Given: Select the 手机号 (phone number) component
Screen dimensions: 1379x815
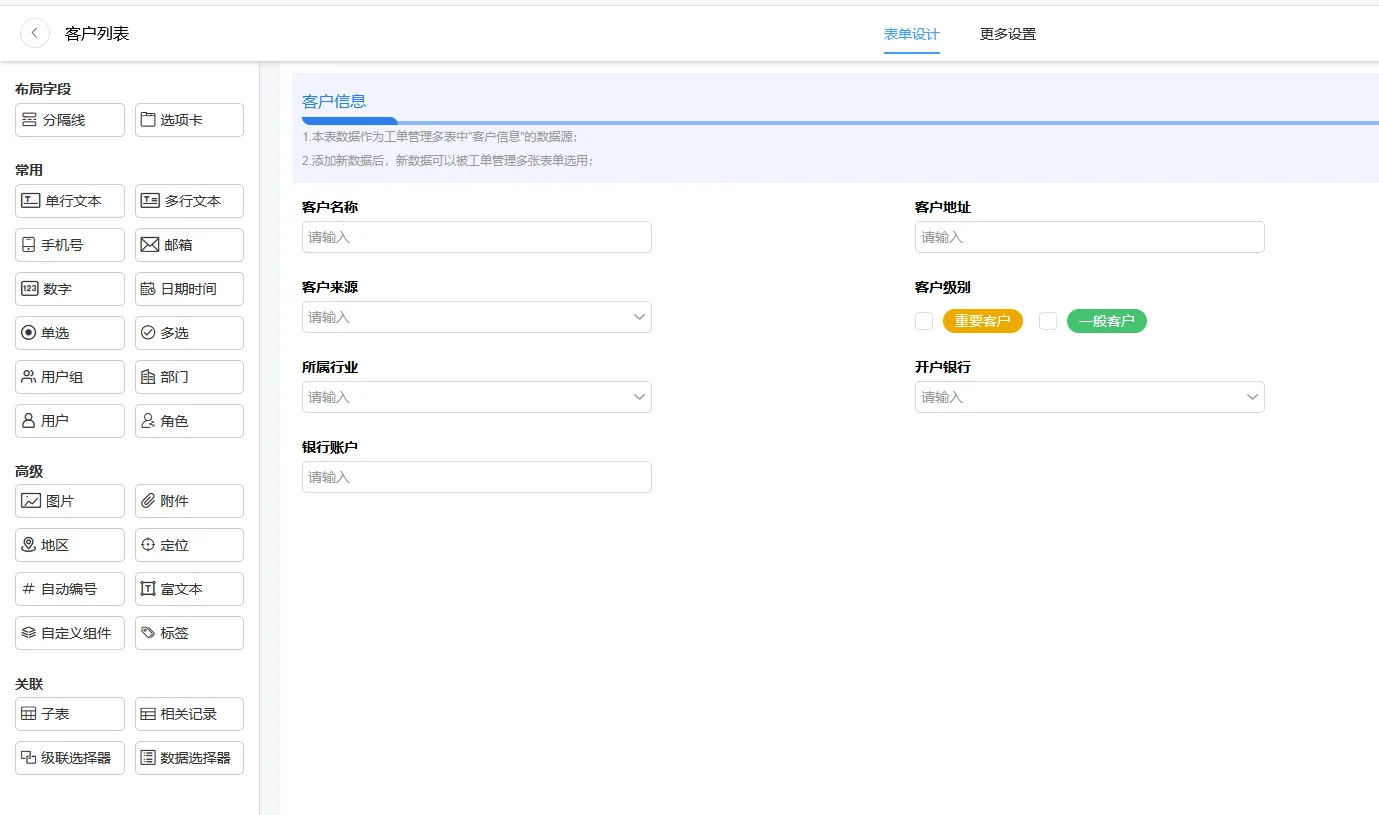Looking at the screenshot, I should pyautogui.click(x=69, y=244).
